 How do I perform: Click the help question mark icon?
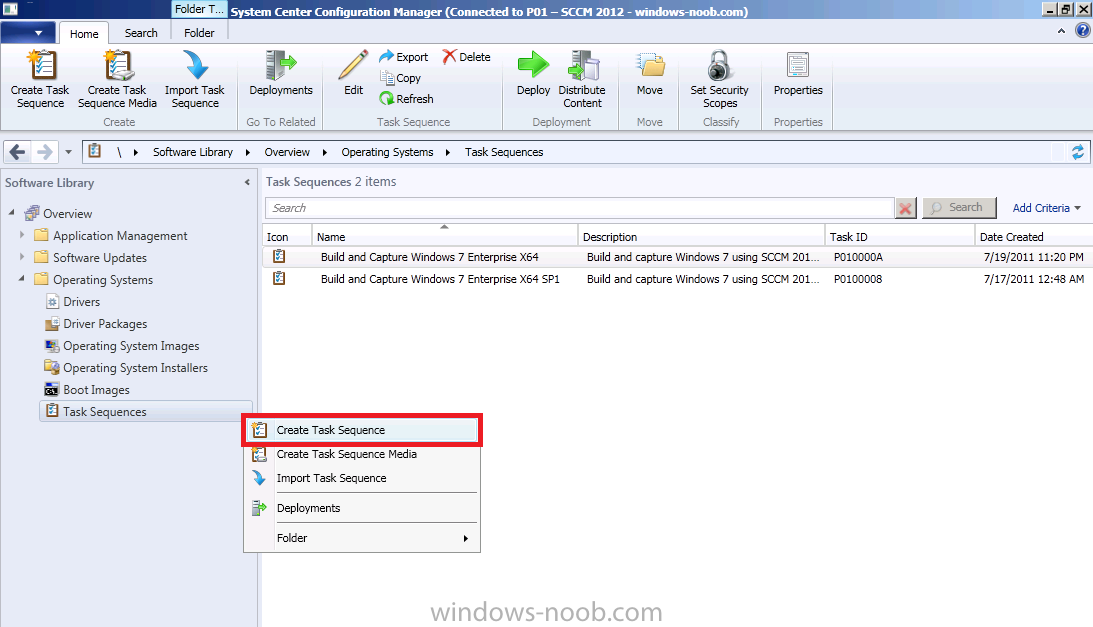1083,31
